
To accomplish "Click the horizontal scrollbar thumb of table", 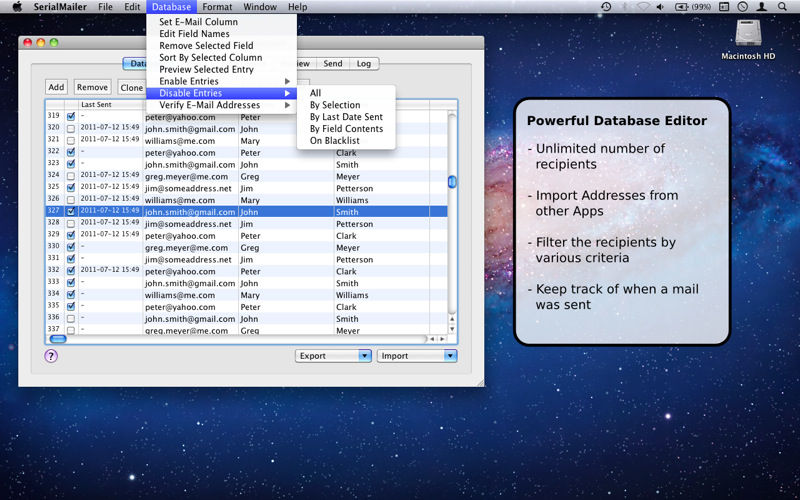I will coord(58,339).
